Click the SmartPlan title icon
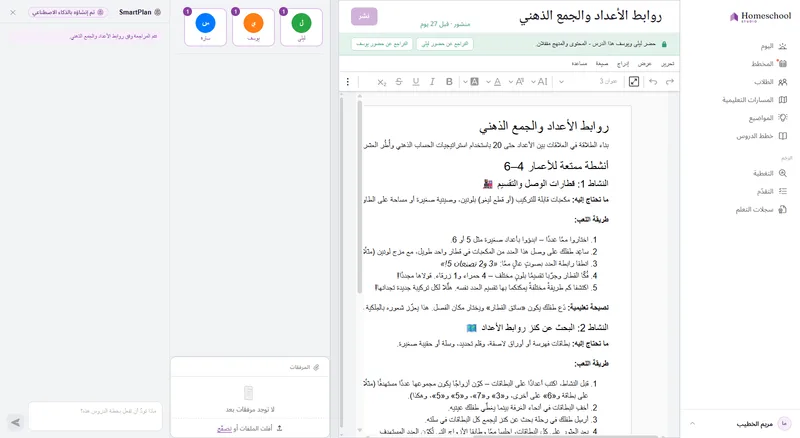This screenshot has height=438, width=800. [158, 12]
